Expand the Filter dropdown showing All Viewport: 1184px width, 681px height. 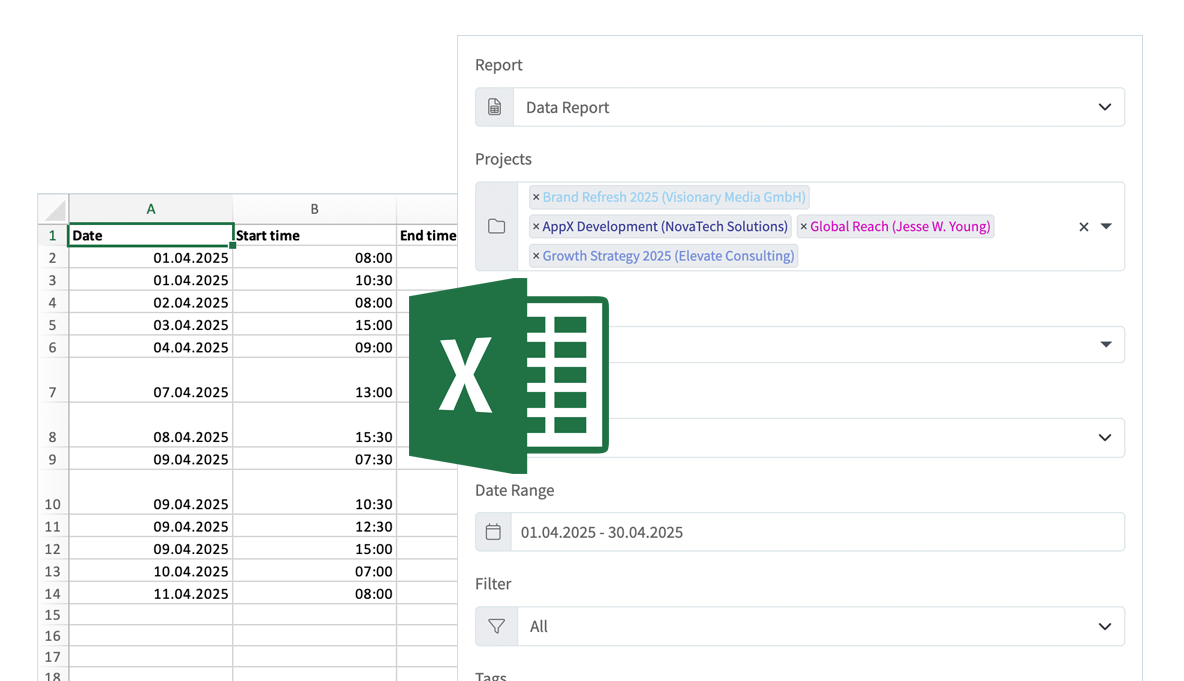(x=1105, y=626)
